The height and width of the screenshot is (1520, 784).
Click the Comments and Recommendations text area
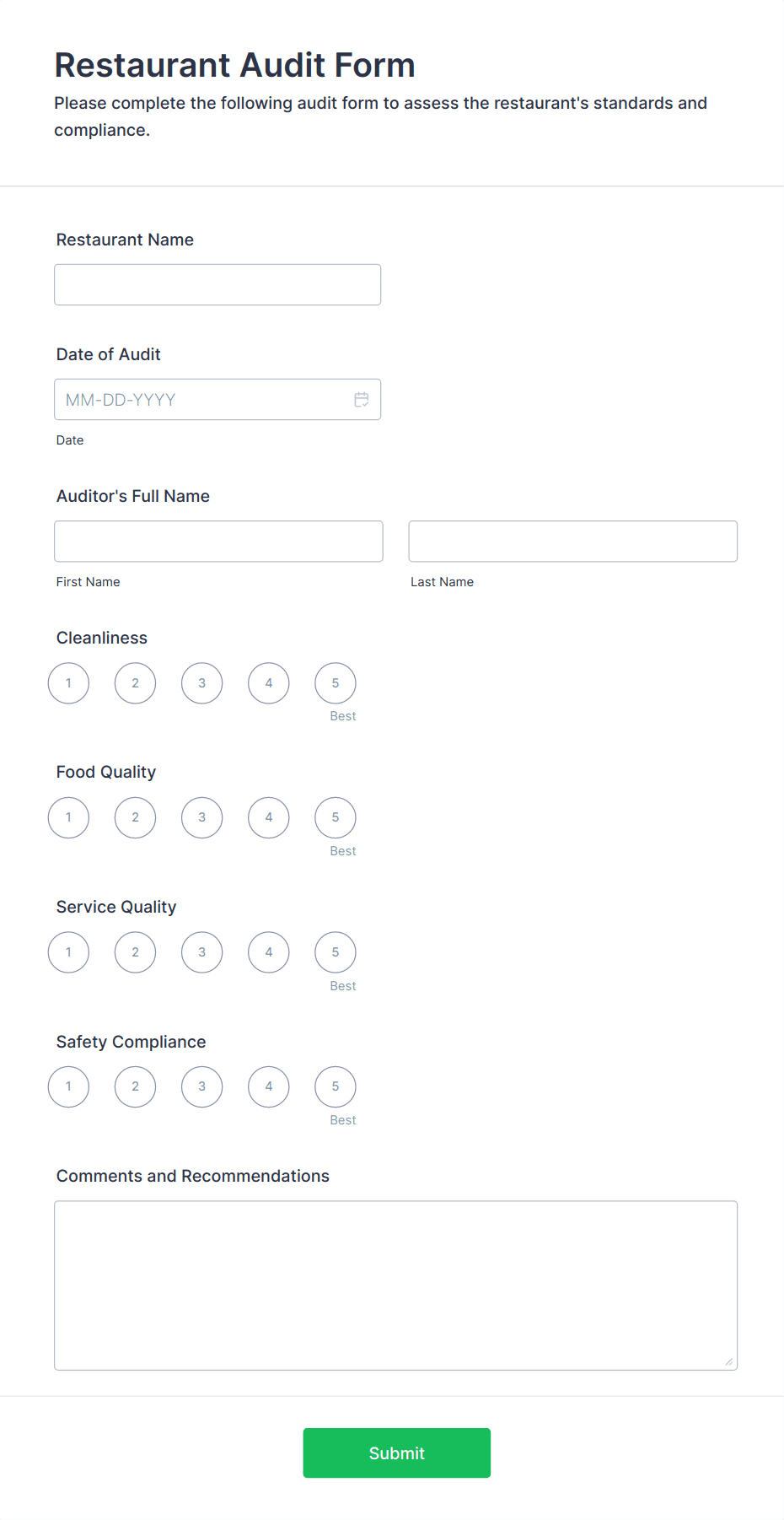[396, 1286]
